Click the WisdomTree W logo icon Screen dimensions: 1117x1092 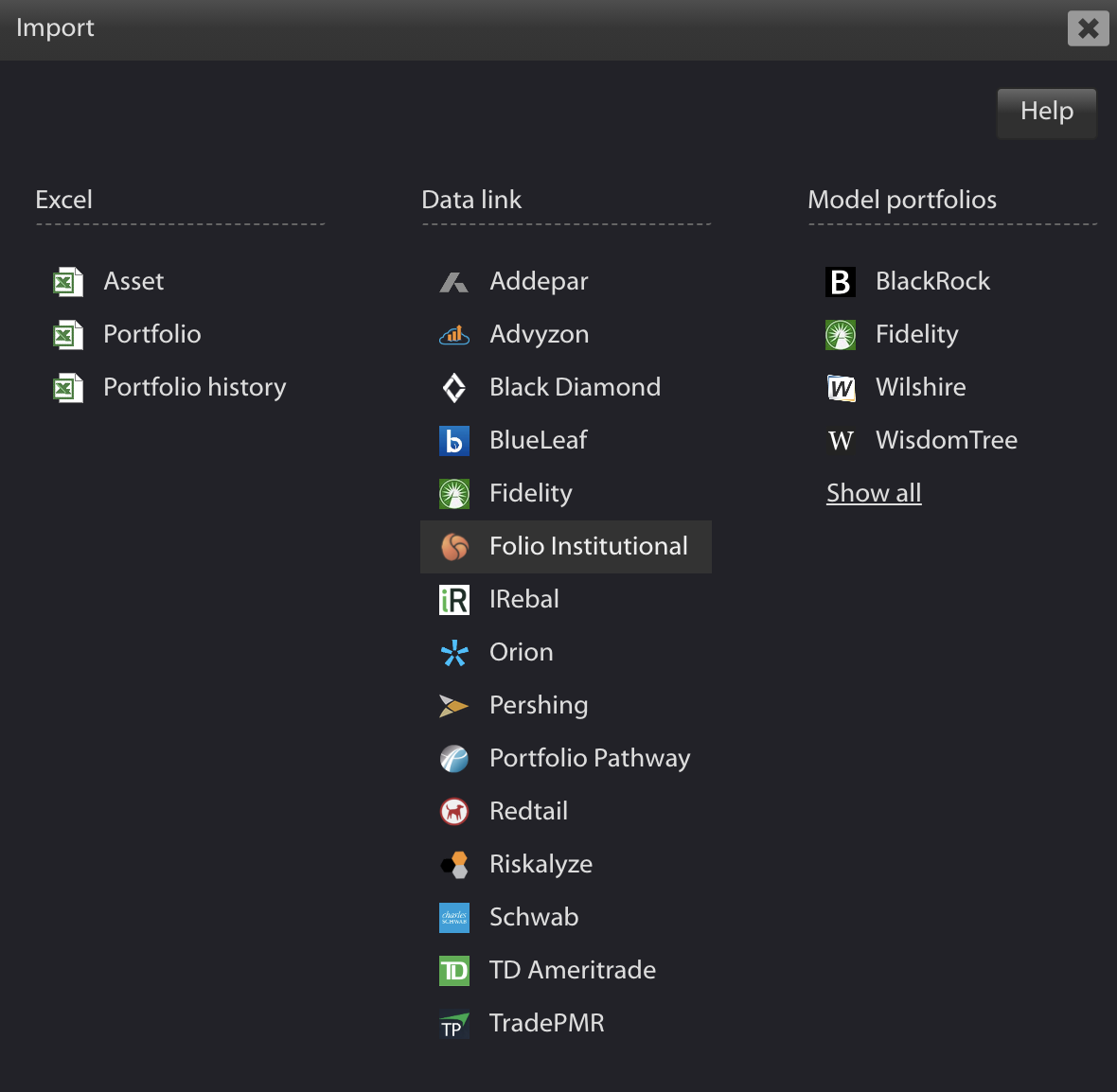coord(840,441)
